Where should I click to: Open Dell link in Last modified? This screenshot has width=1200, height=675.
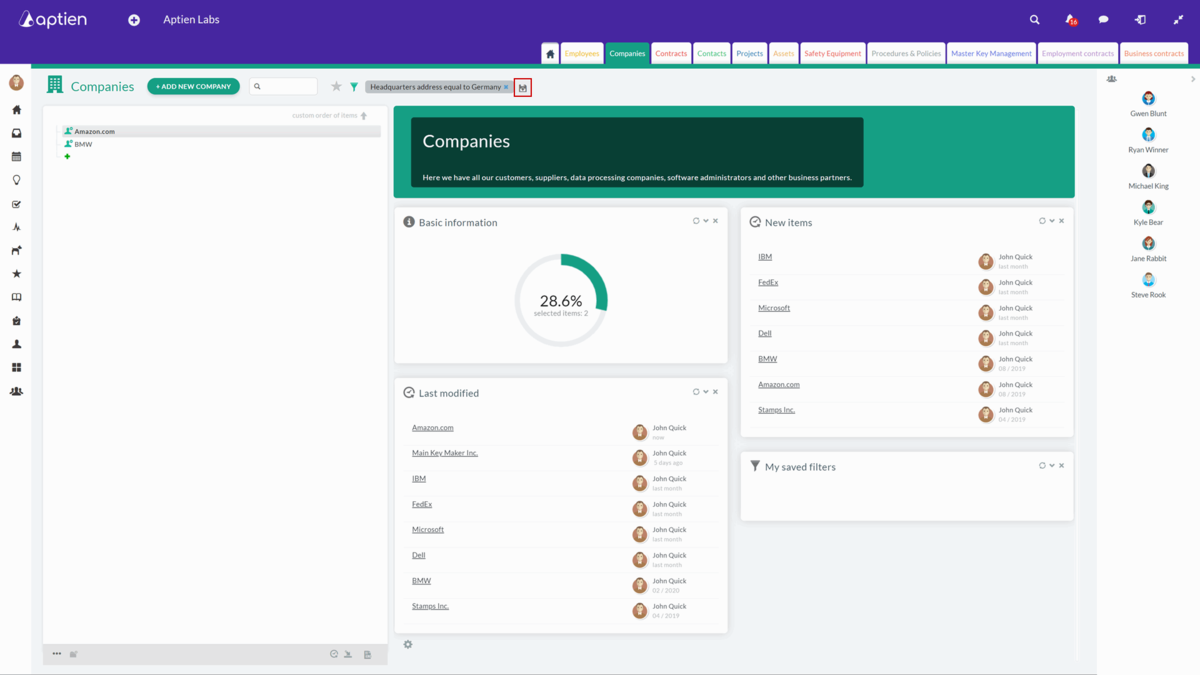click(419, 555)
